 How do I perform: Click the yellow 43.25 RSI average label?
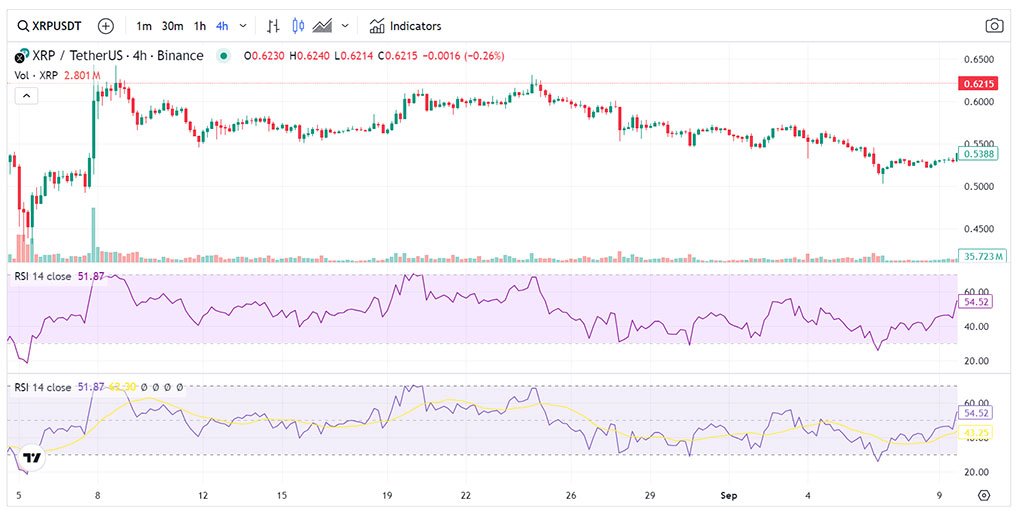[x=976, y=433]
